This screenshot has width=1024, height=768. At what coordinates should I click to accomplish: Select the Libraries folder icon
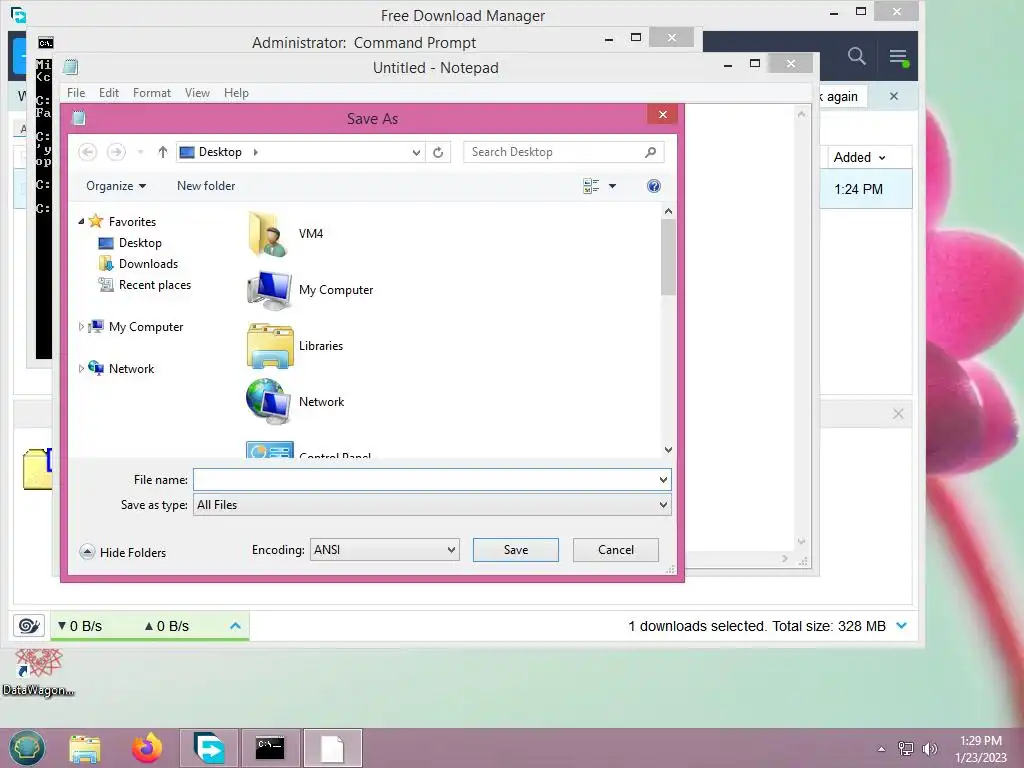[x=270, y=346]
